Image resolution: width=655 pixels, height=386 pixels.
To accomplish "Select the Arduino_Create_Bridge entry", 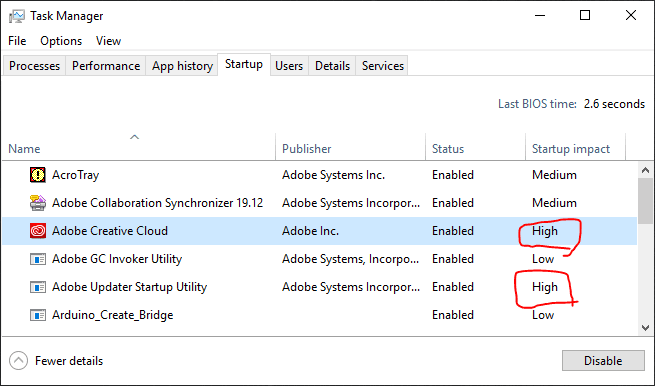I will (112, 315).
